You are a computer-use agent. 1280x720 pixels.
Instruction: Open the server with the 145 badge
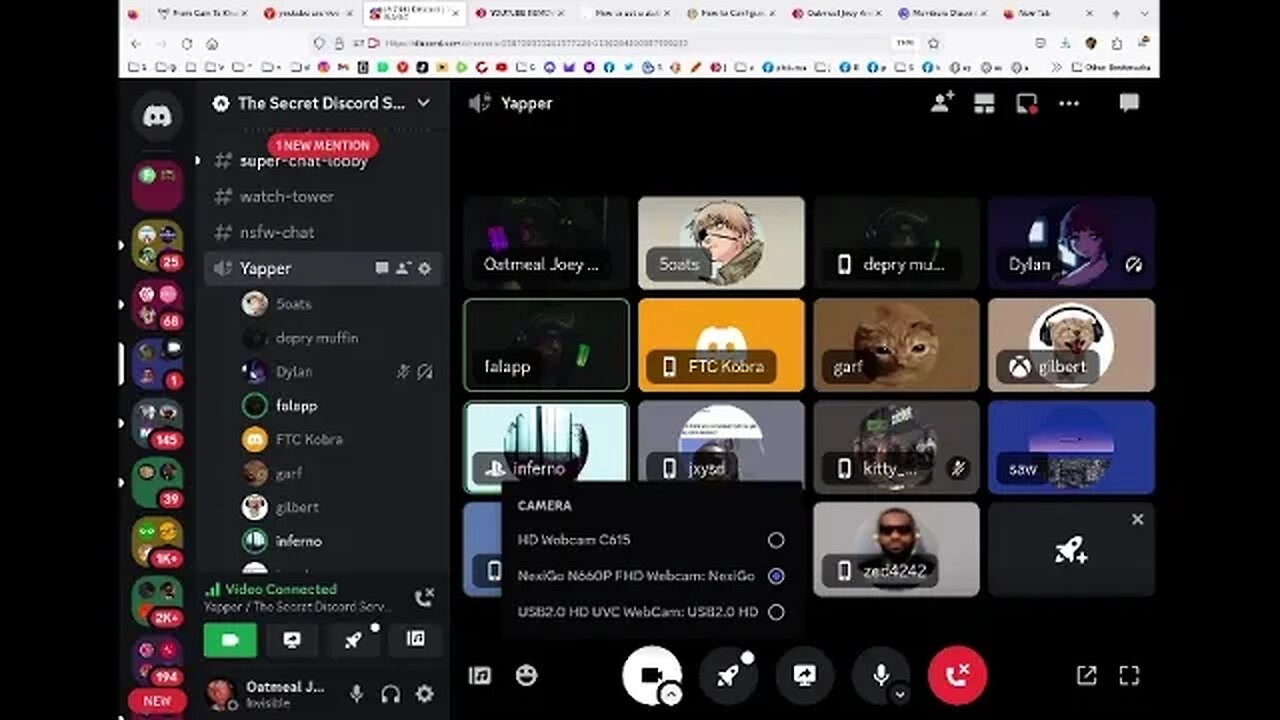[x=157, y=422]
